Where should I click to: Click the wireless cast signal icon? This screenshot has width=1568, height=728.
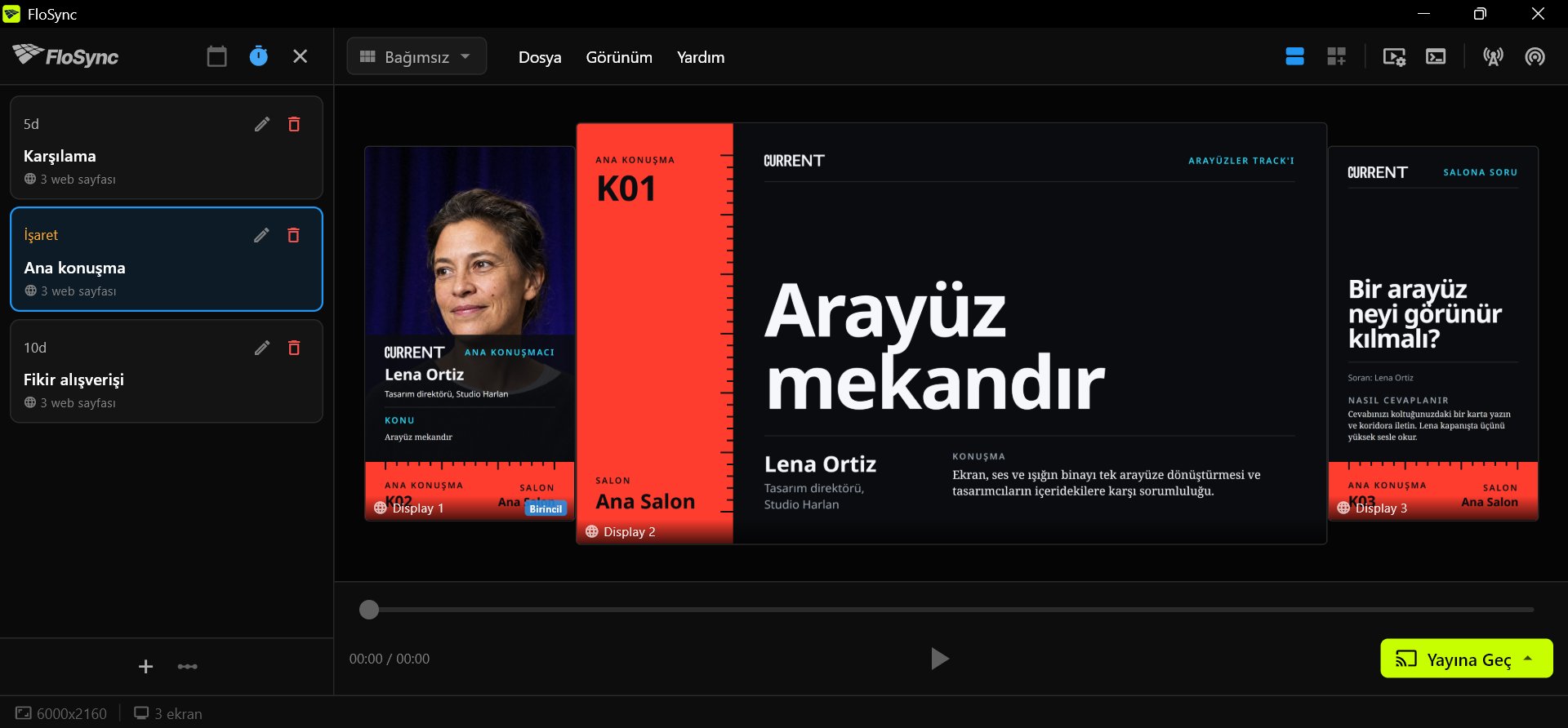(1535, 56)
